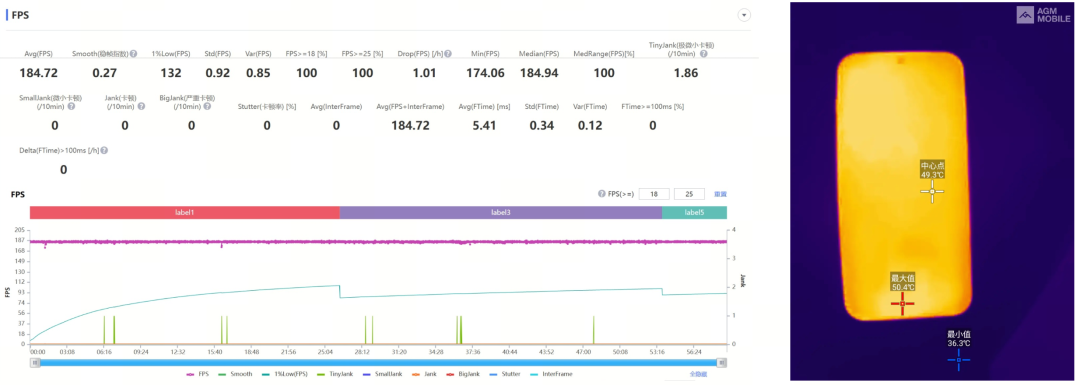This screenshot has height=385, width=1080.
Task: Click the Avg(FPS+InterFrame) value 184.72
Action: coord(410,125)
